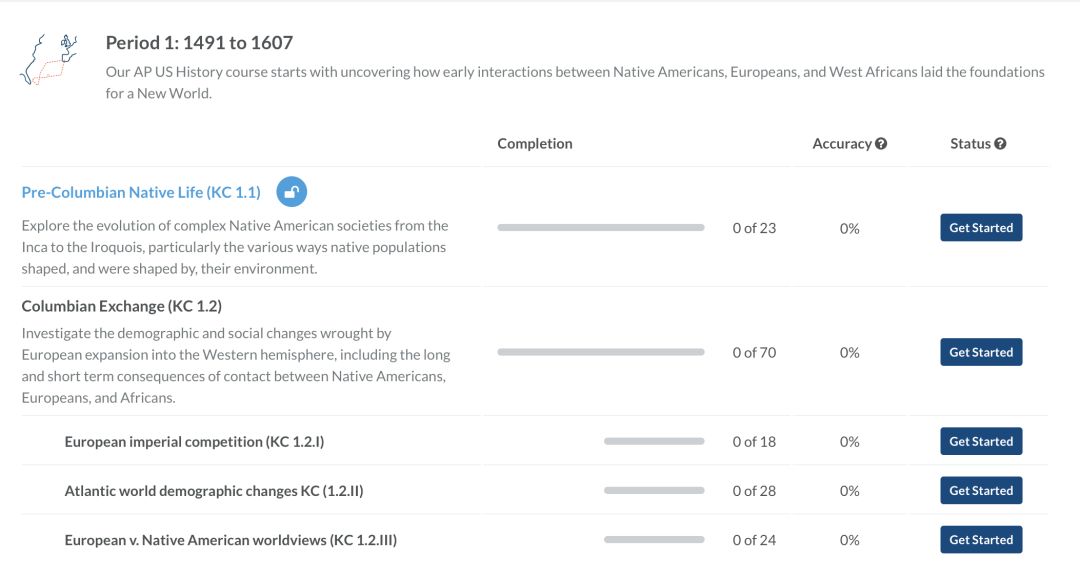Get Started on European v. Native American worldviews
The image size is (1080, 579).
tap(981, 540)
